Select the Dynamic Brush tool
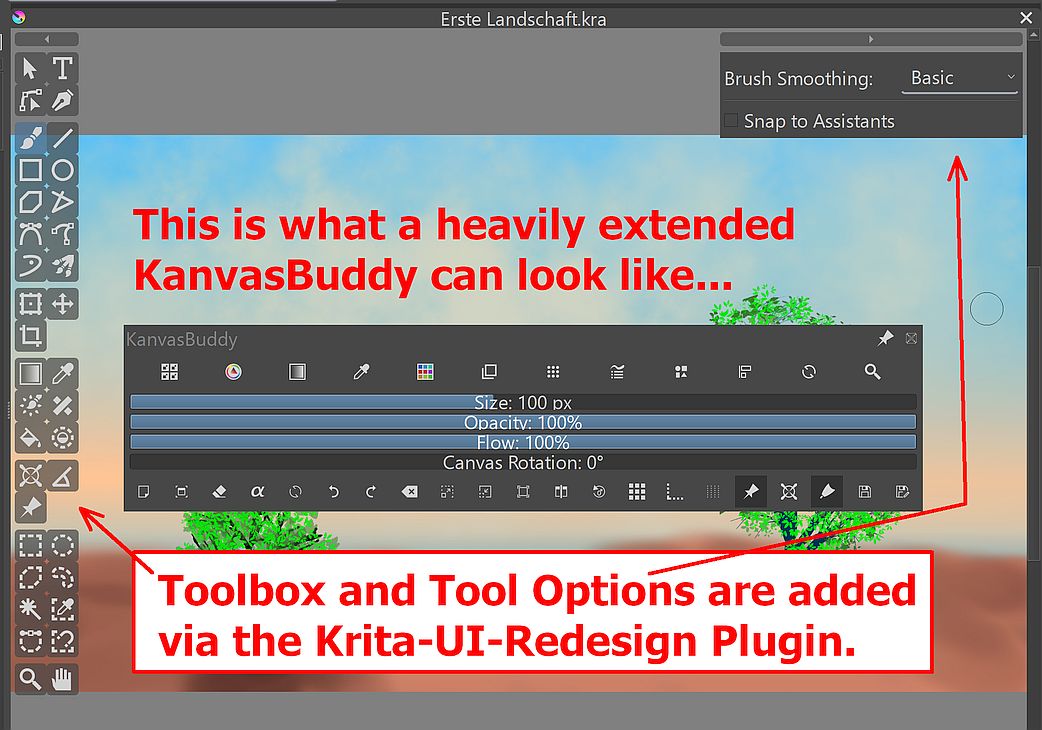Image resolution: width=1042 pixels, height=730 pixels. pos(31,266)
